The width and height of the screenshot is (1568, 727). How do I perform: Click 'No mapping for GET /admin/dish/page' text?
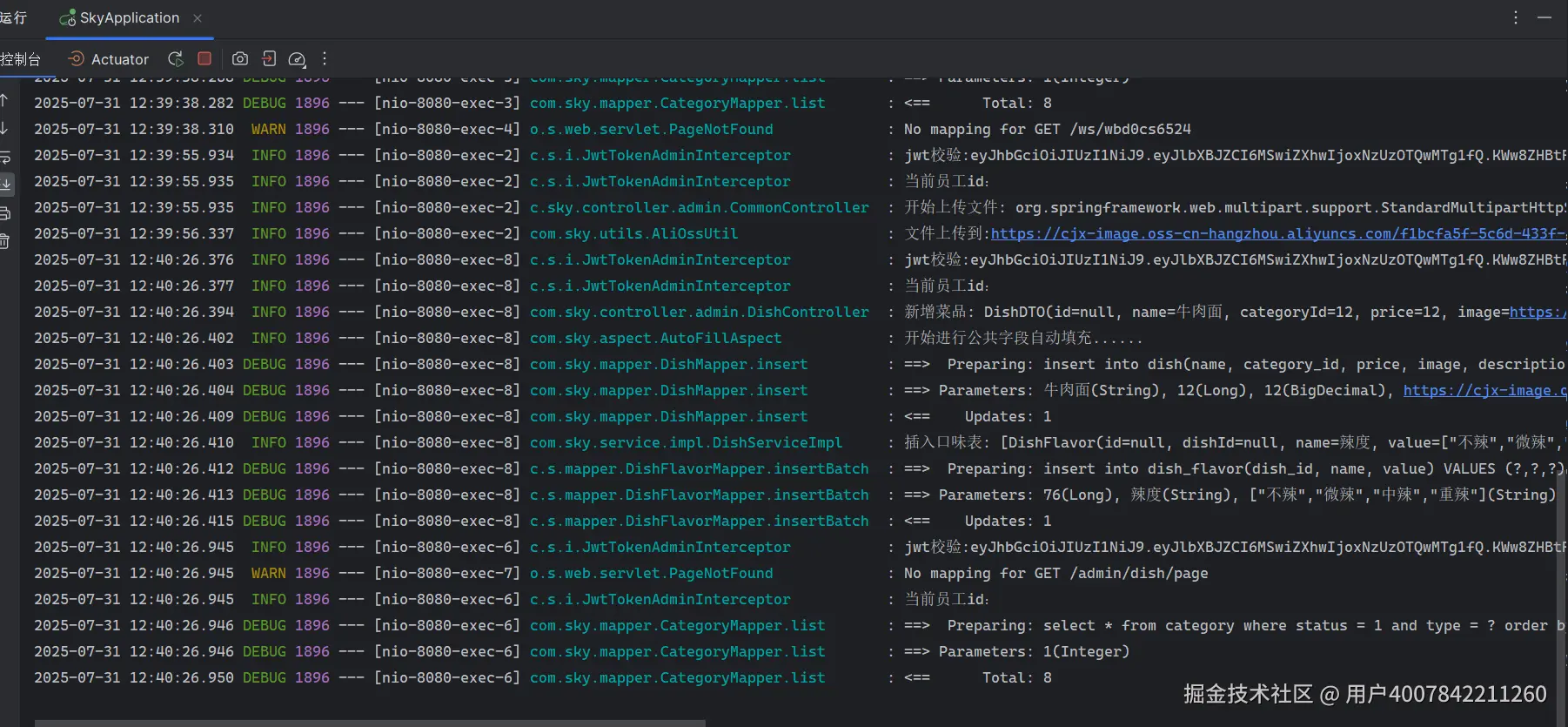(1056, 573)
